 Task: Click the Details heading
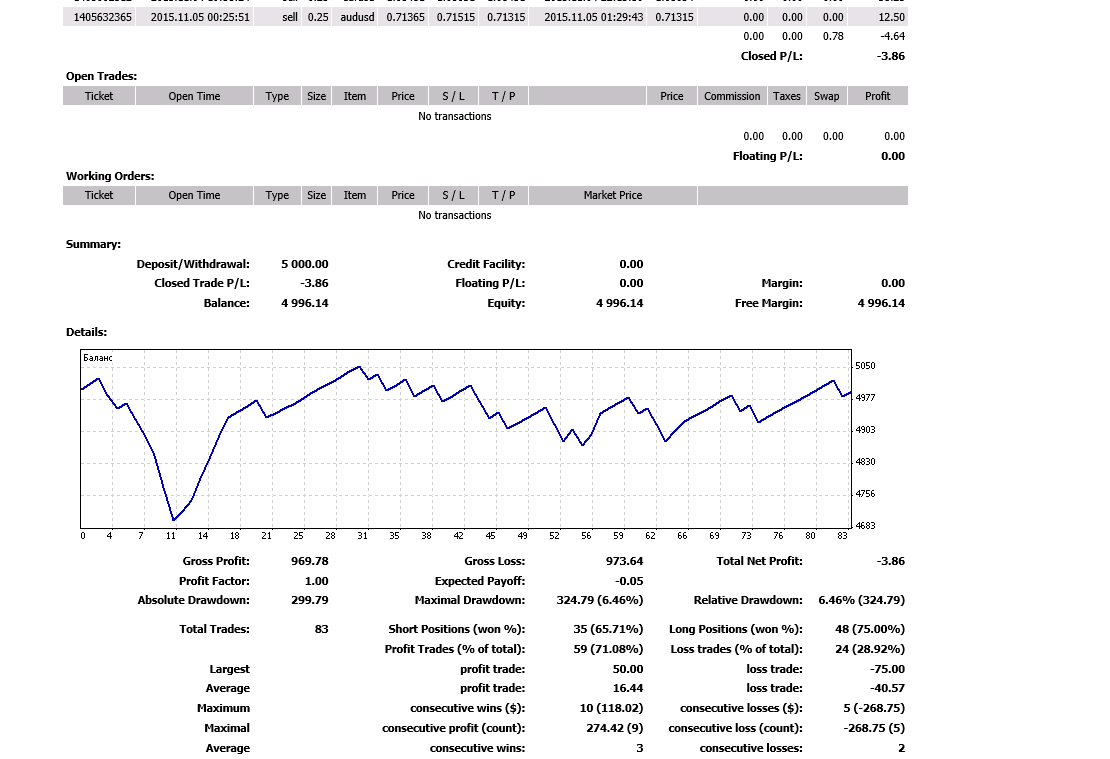click(86, 332)
